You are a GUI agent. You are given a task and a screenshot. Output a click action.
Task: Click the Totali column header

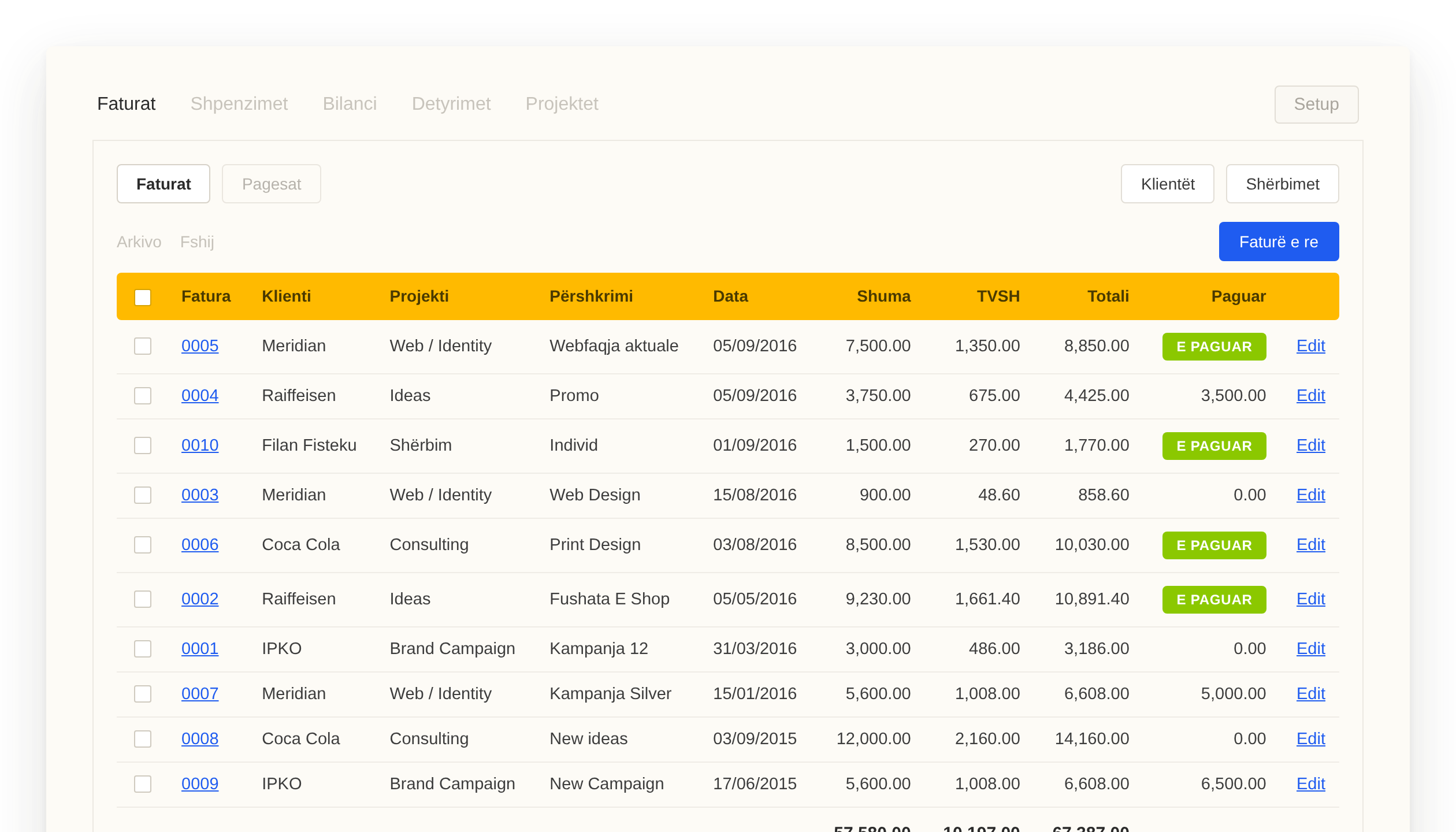pyautogui.click(x=1108, y=296)
